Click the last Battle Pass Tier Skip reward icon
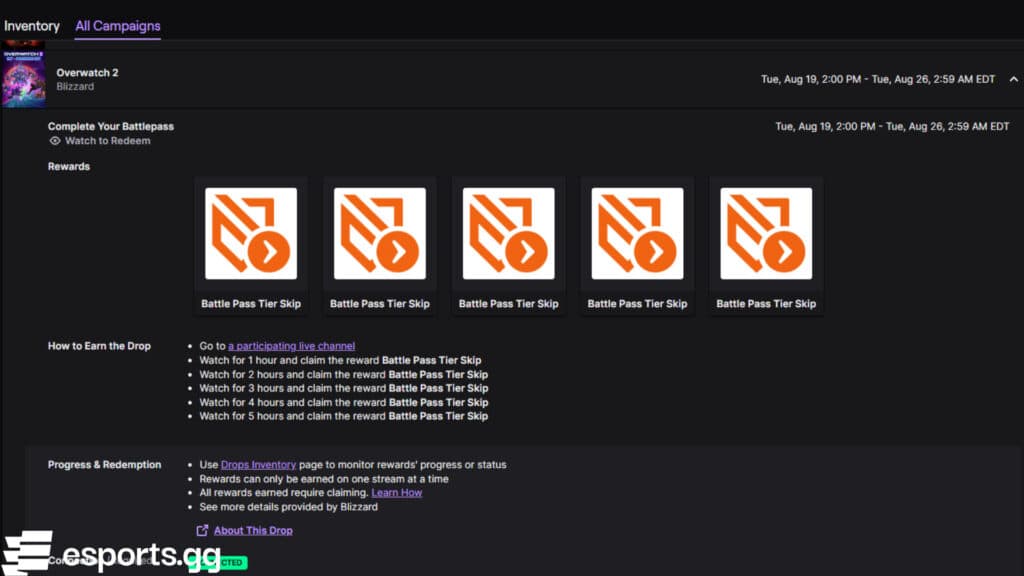1024x576 pixels. [766, 234]
